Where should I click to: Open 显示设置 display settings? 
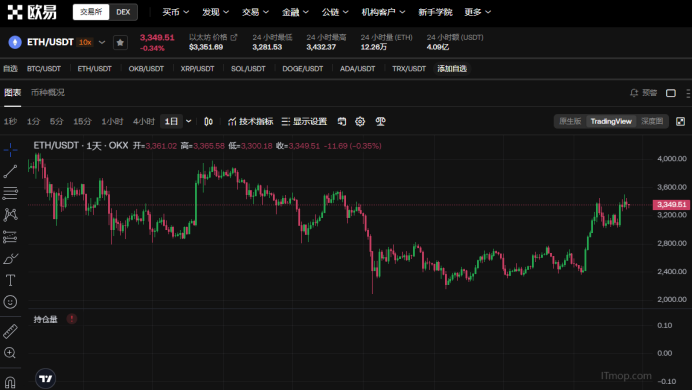pos(304,121)
